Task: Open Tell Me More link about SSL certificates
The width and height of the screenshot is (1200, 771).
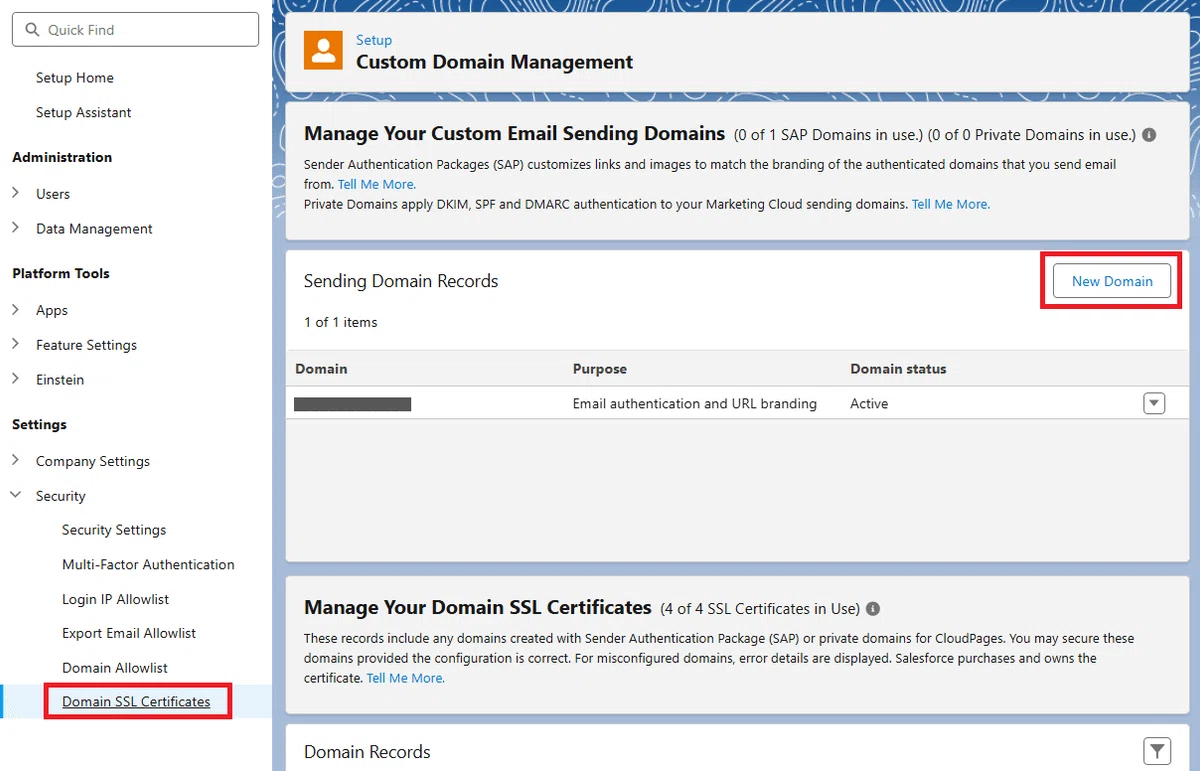Action: [406, 678]
